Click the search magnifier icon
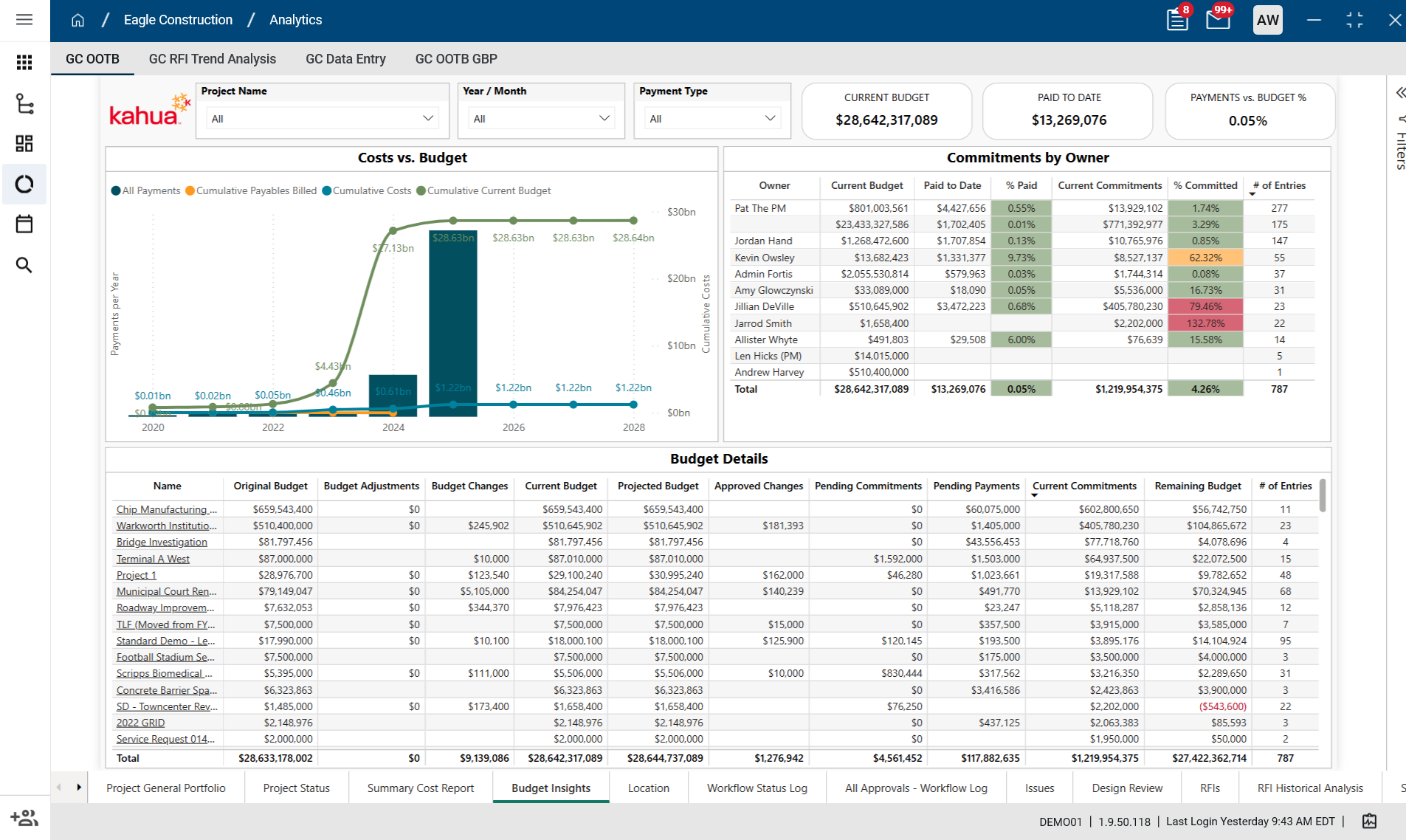 24,265
